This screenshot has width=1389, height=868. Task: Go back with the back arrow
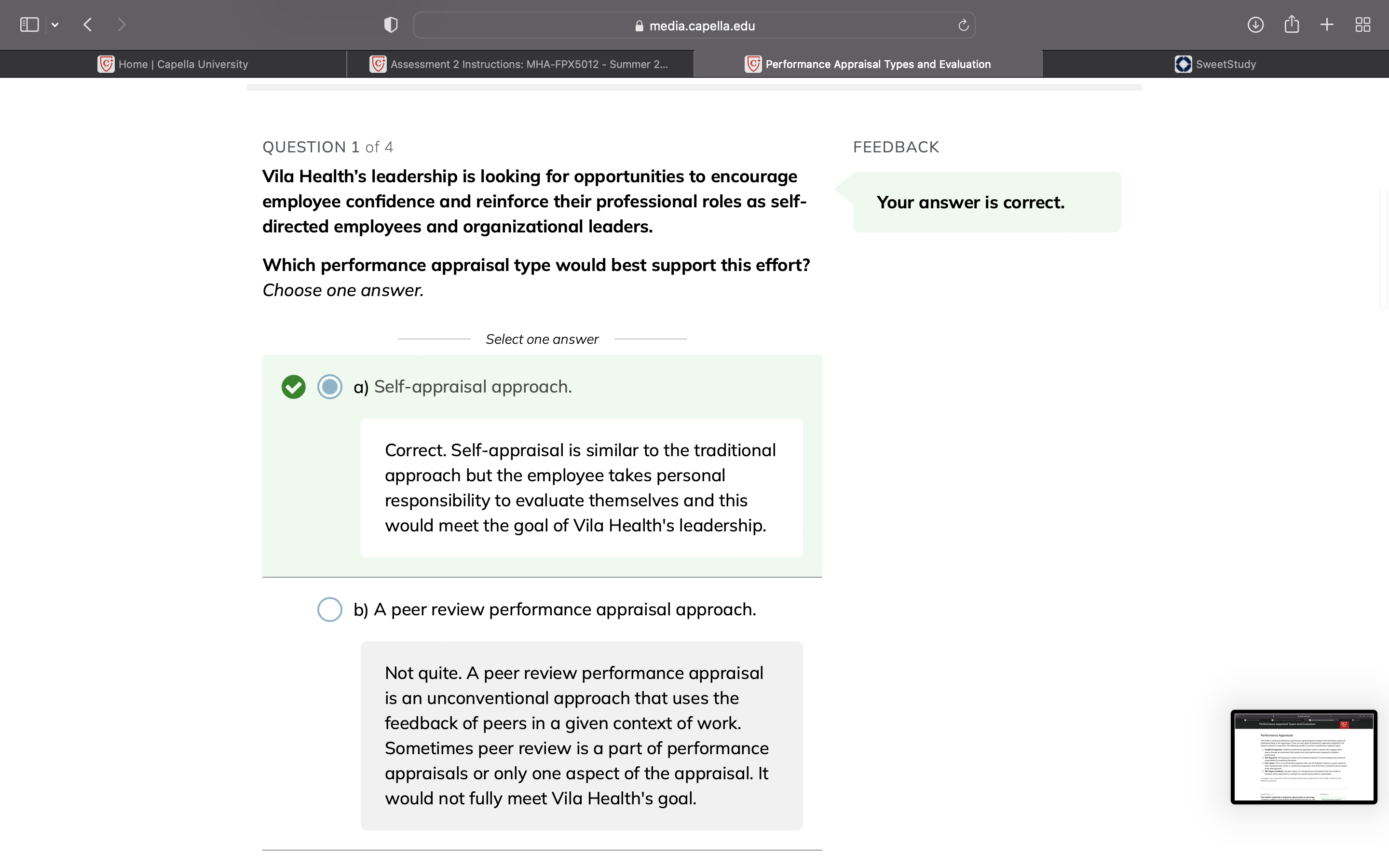click(x=88, y=25)
